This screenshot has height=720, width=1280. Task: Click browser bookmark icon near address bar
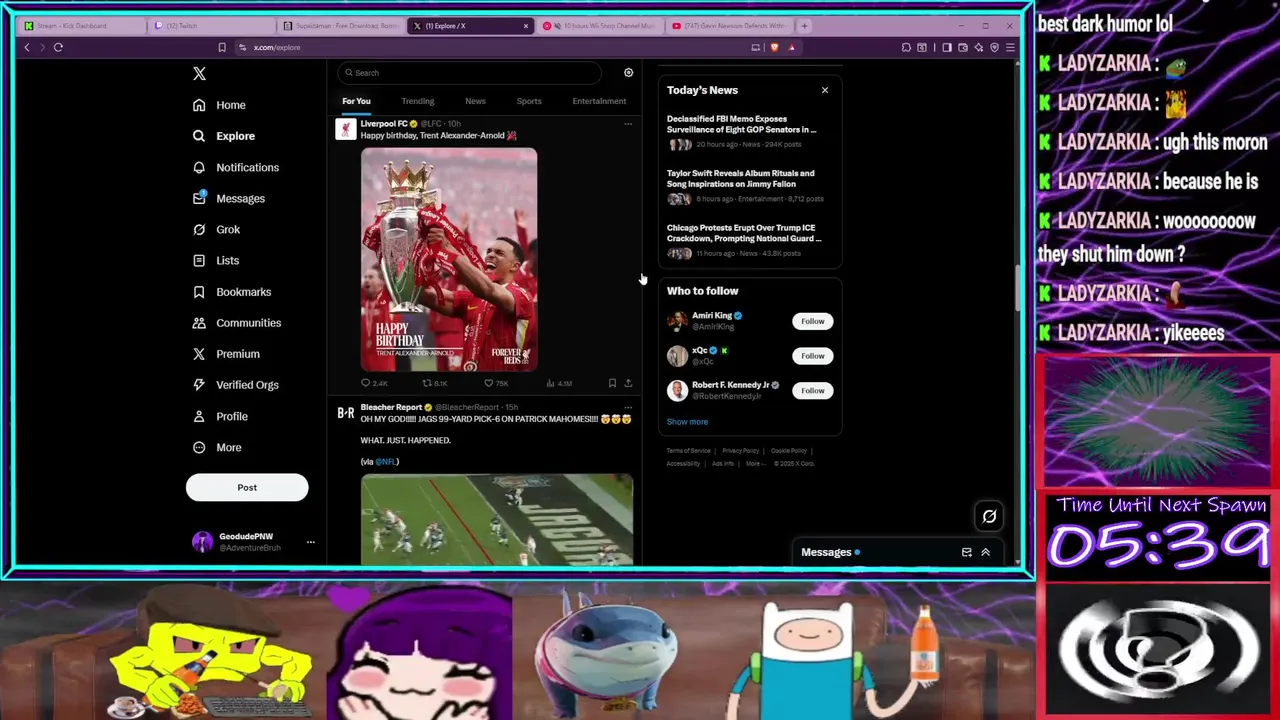[222, 47]
